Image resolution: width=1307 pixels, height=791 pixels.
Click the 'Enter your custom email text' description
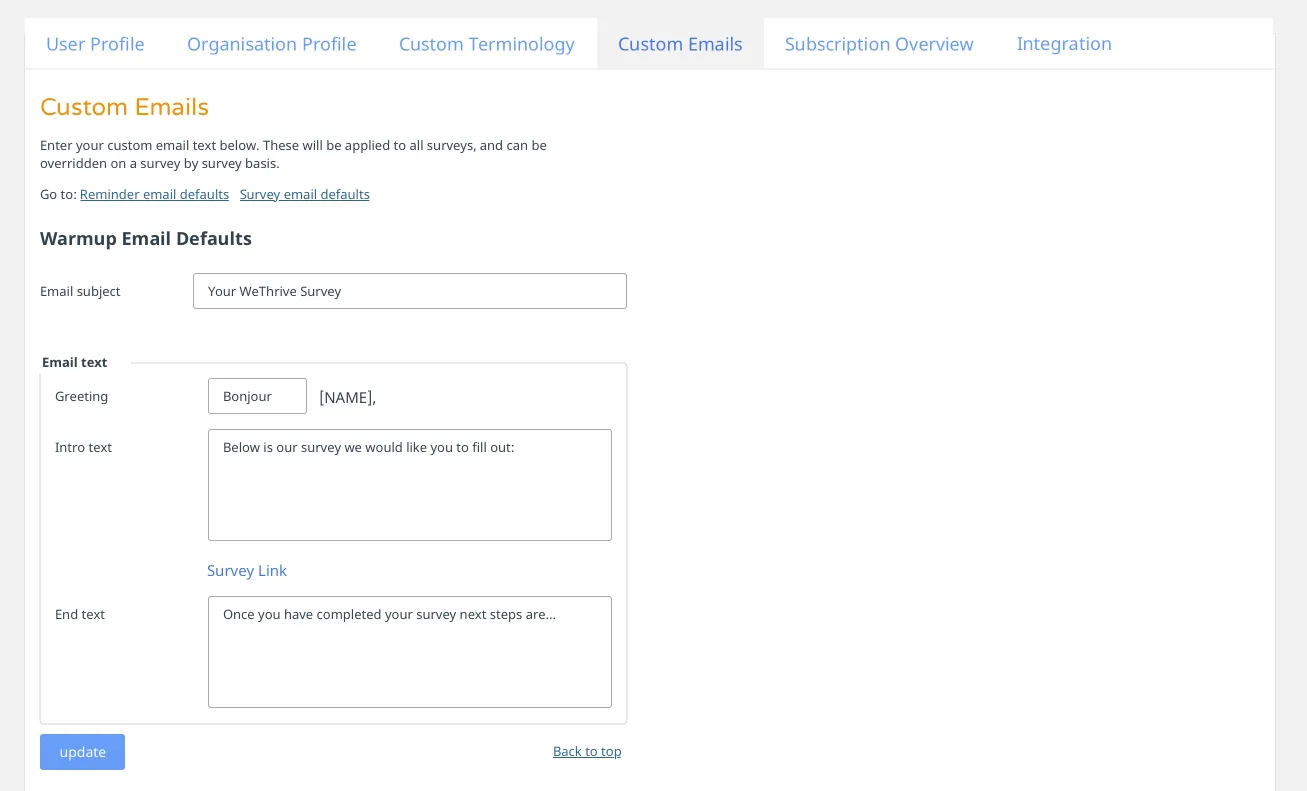point(293,154)
